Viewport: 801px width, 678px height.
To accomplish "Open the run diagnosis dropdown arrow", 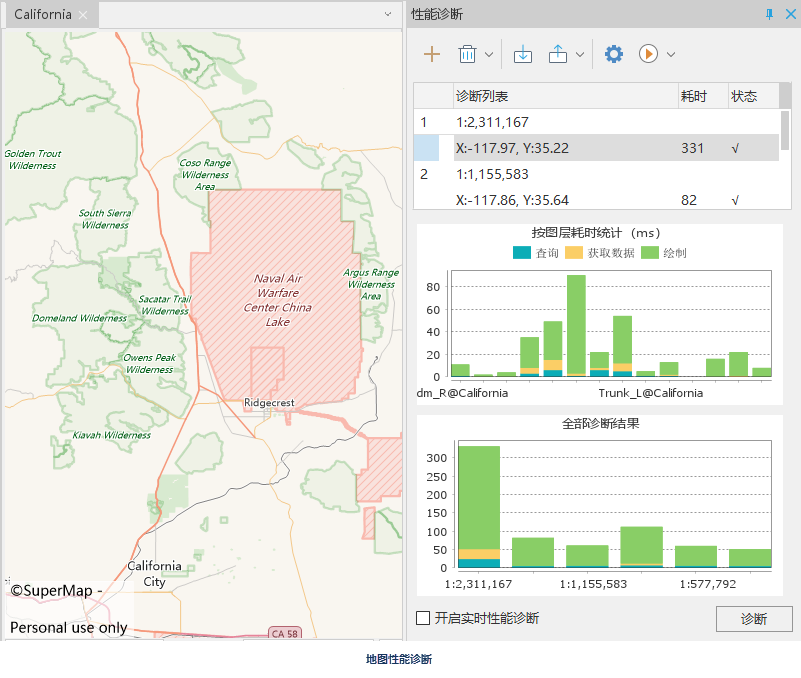I will [671, 54].
